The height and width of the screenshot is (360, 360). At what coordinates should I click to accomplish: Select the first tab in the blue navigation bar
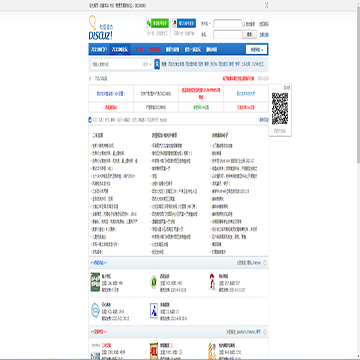coord(99,50)
